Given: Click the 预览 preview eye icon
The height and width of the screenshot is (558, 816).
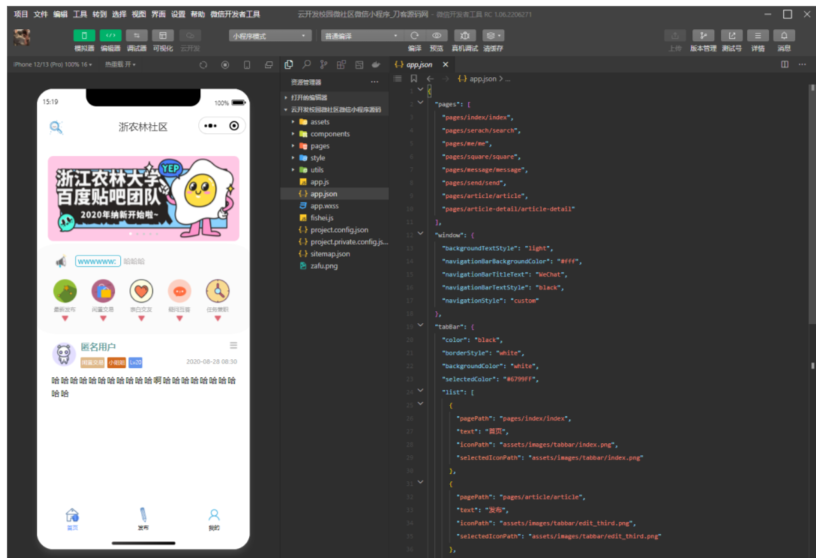Looking at the screenshot, I should (437, 35).
